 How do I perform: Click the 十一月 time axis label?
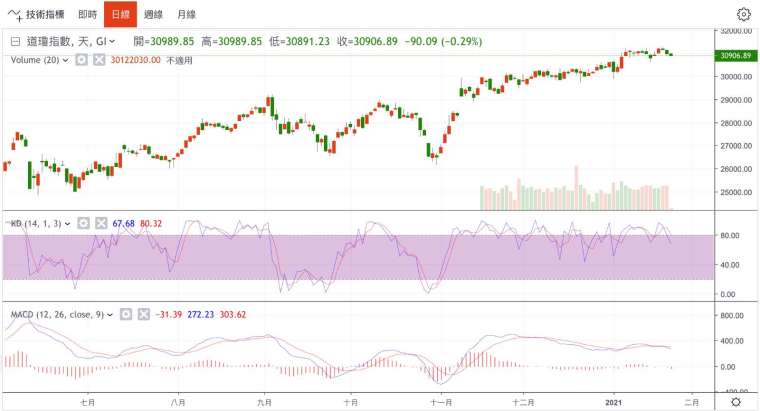[x=441, y=402]
